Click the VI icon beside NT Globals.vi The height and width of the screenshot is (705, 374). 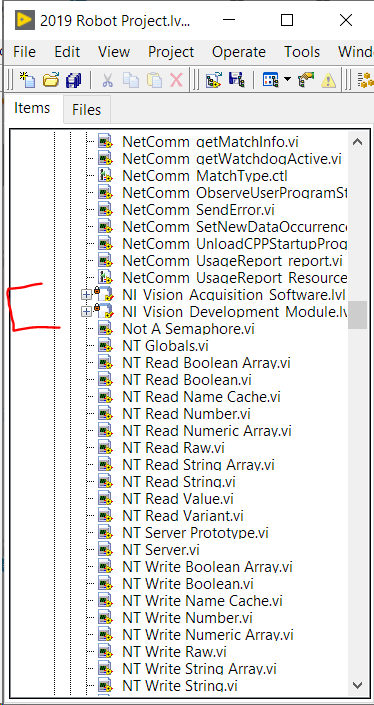[105, 346]
